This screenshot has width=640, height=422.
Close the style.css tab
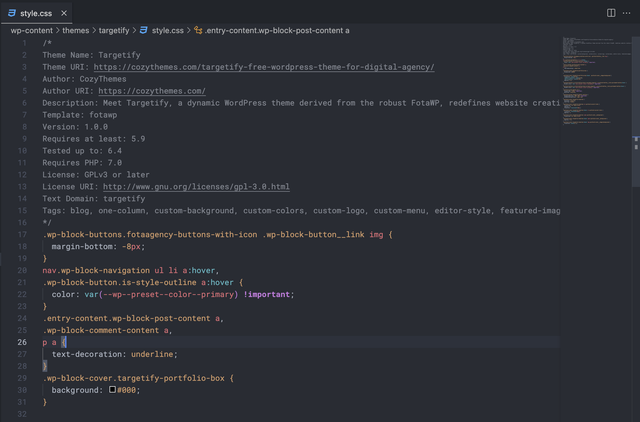click(64, 13)
